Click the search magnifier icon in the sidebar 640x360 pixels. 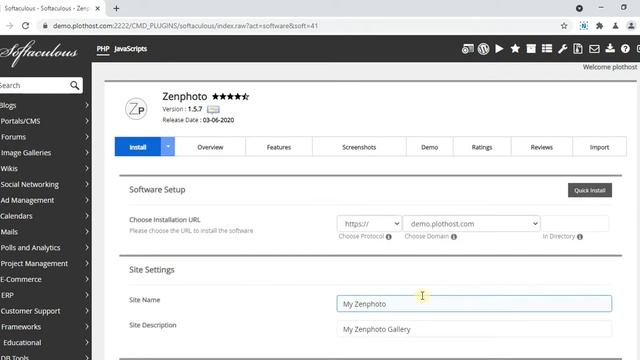(74, 85)
